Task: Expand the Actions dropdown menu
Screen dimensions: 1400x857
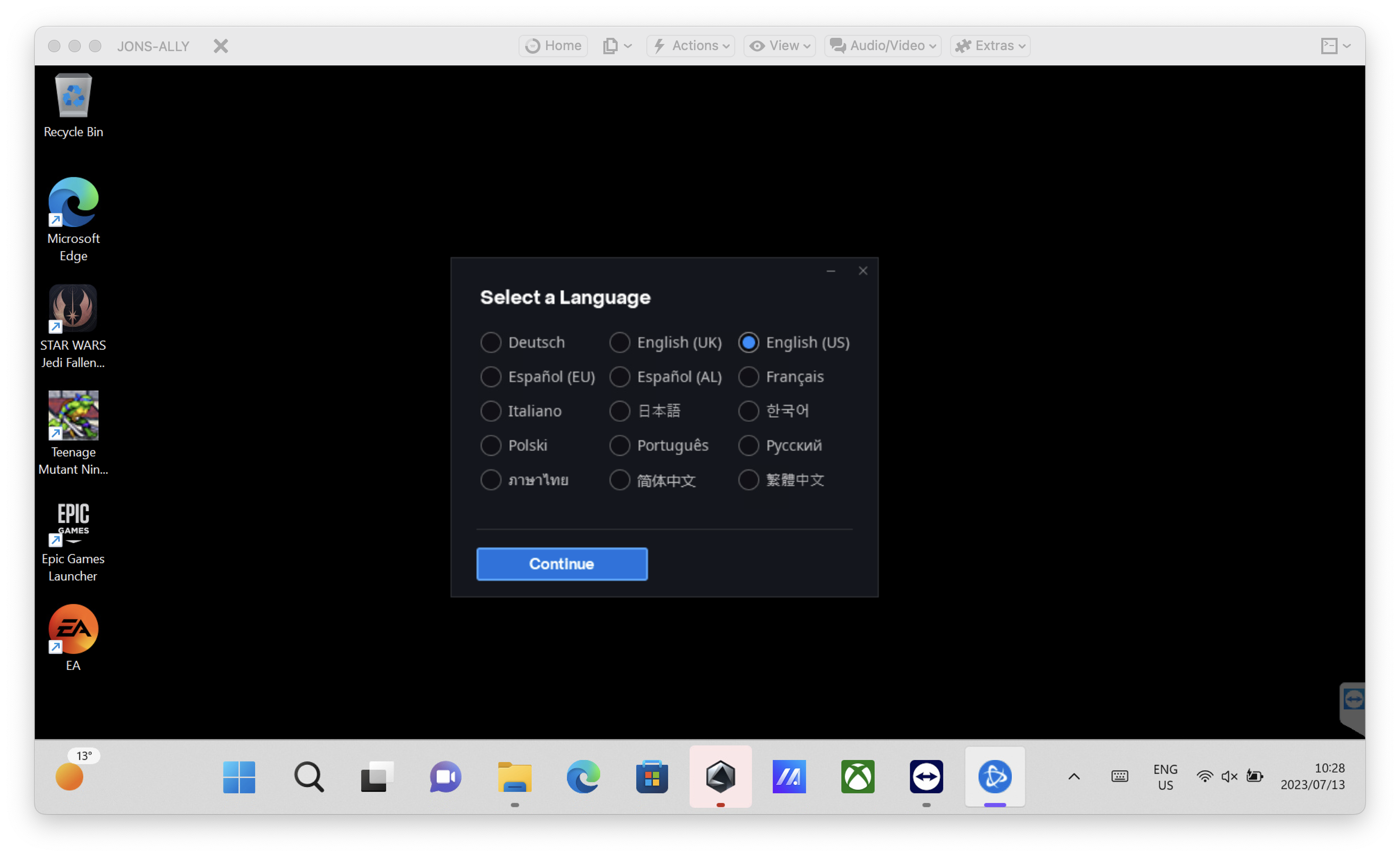Action: click(691, 46)
